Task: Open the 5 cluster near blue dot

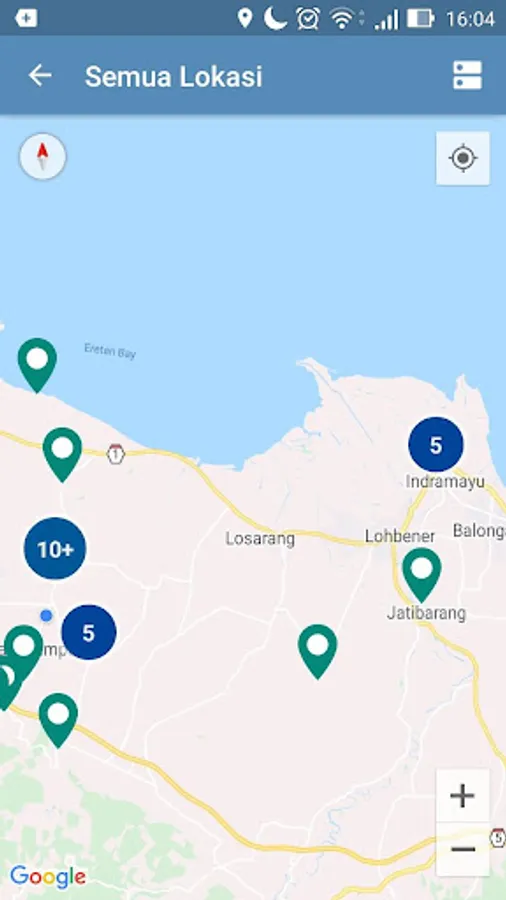Action: (x=89, y=632)
